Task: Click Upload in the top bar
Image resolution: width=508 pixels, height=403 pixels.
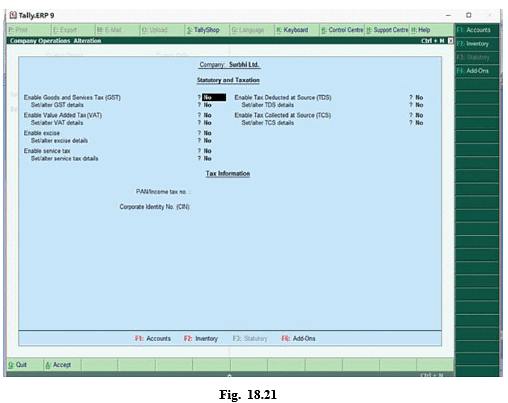Action: click(162, 30)
